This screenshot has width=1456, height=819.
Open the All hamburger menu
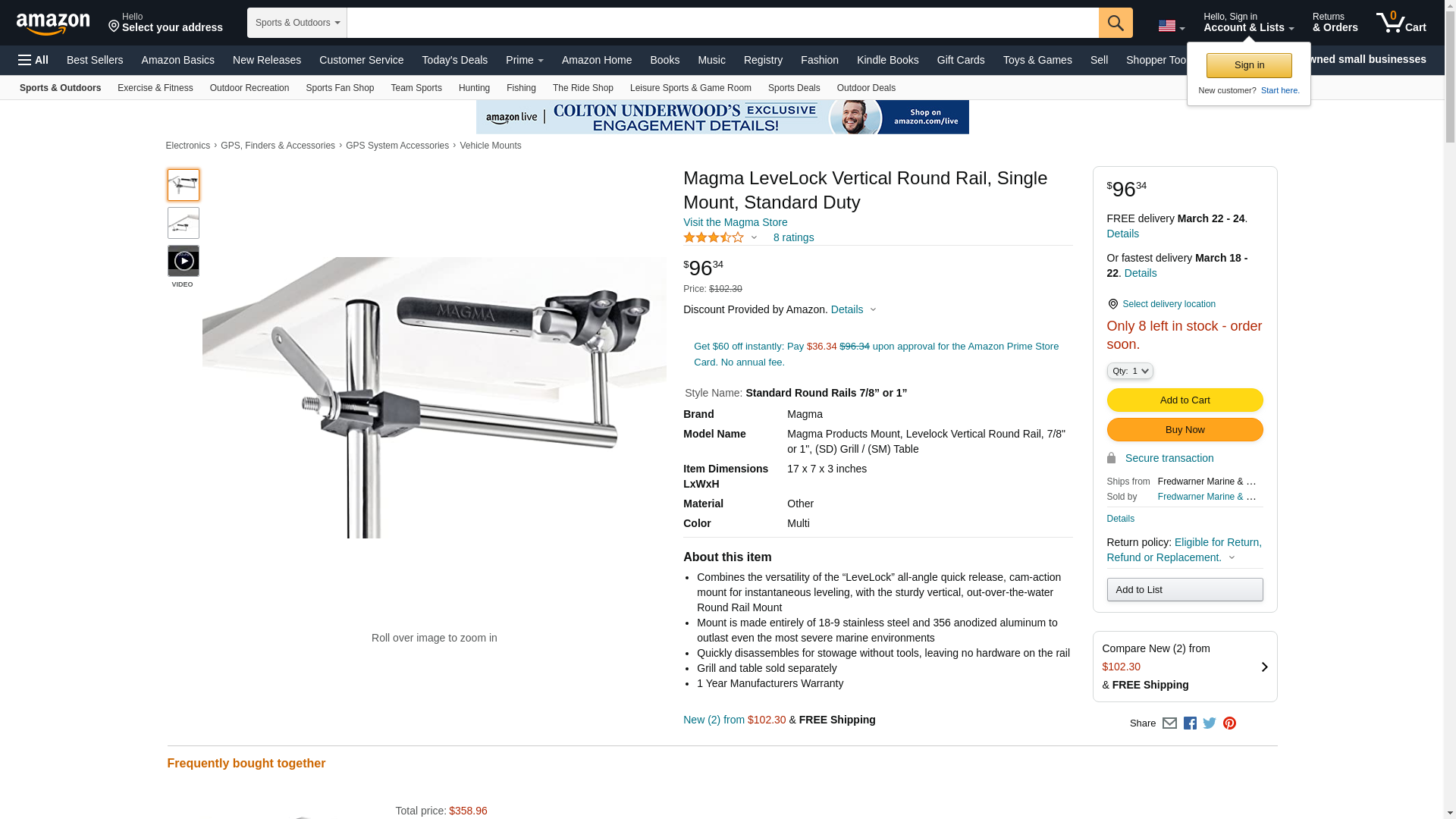pyautogui.click(x=33, y=60)
